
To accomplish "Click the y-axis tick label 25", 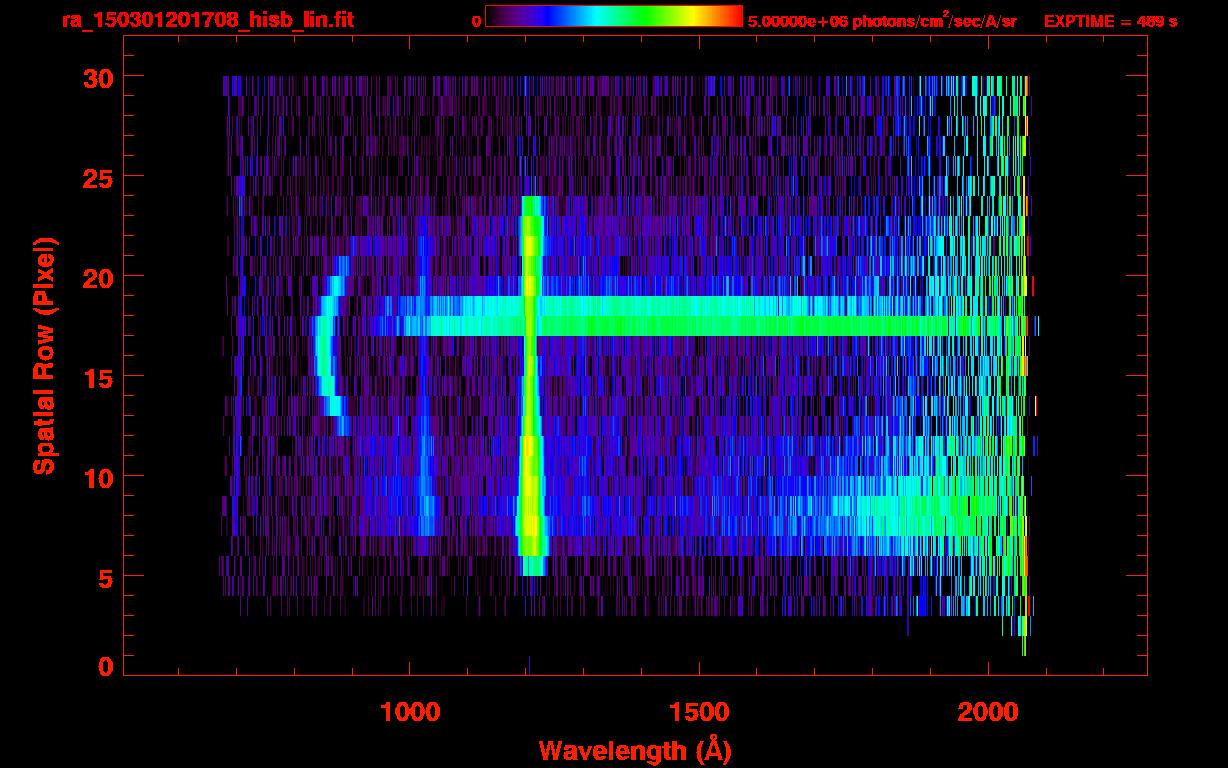I will point(97,177).
